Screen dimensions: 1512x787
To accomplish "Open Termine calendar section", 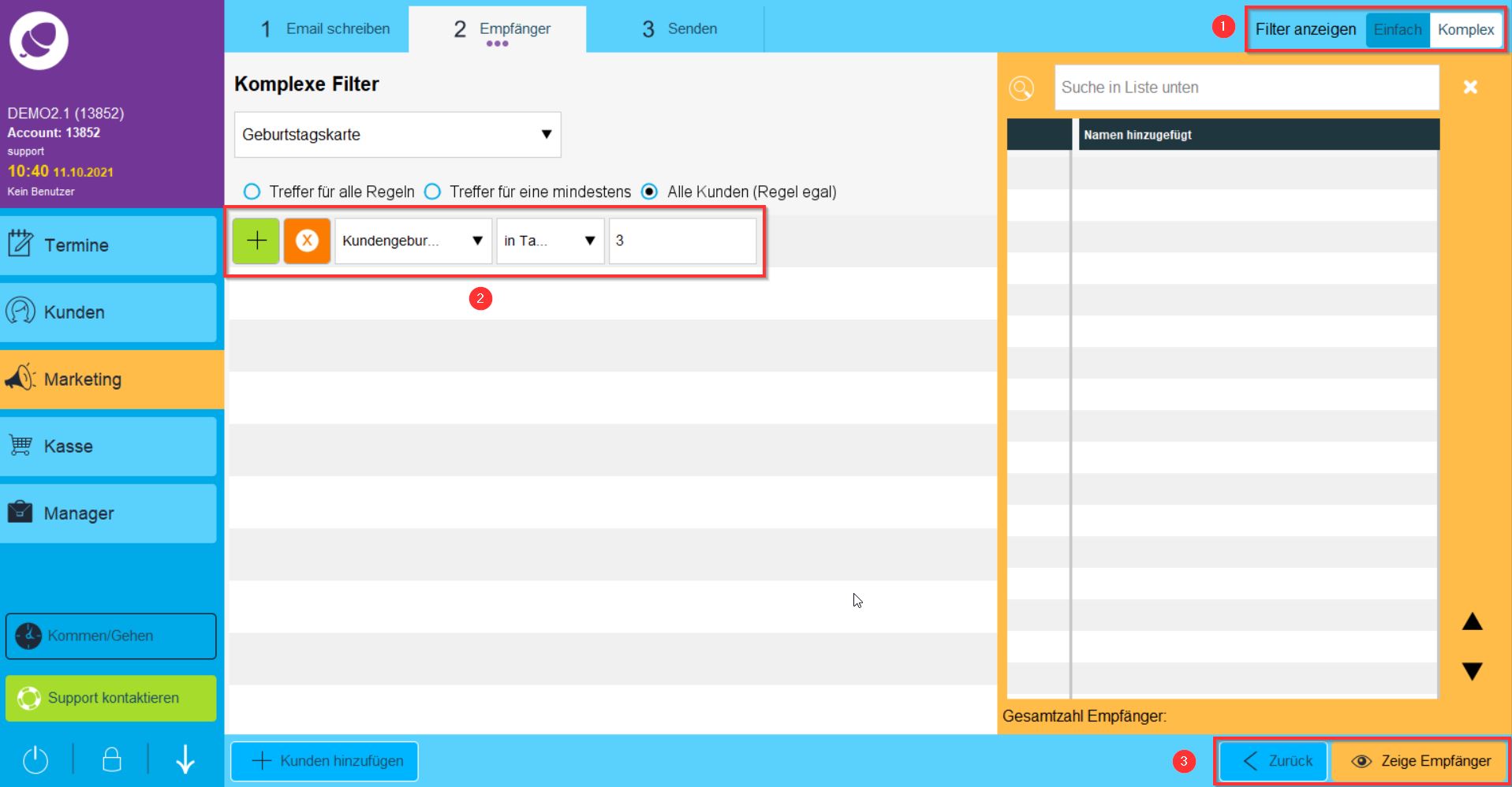I will click(x=109, y=245).
